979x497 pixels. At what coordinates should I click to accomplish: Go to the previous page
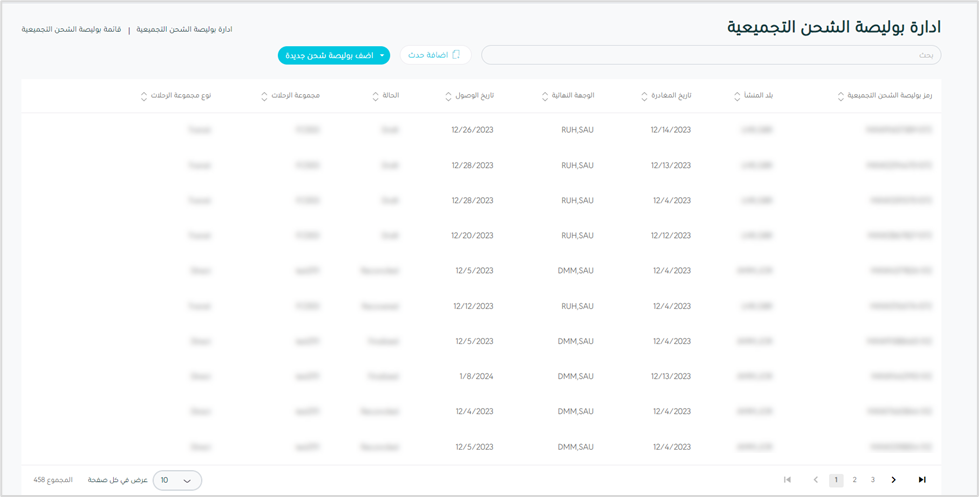[816, 480]
